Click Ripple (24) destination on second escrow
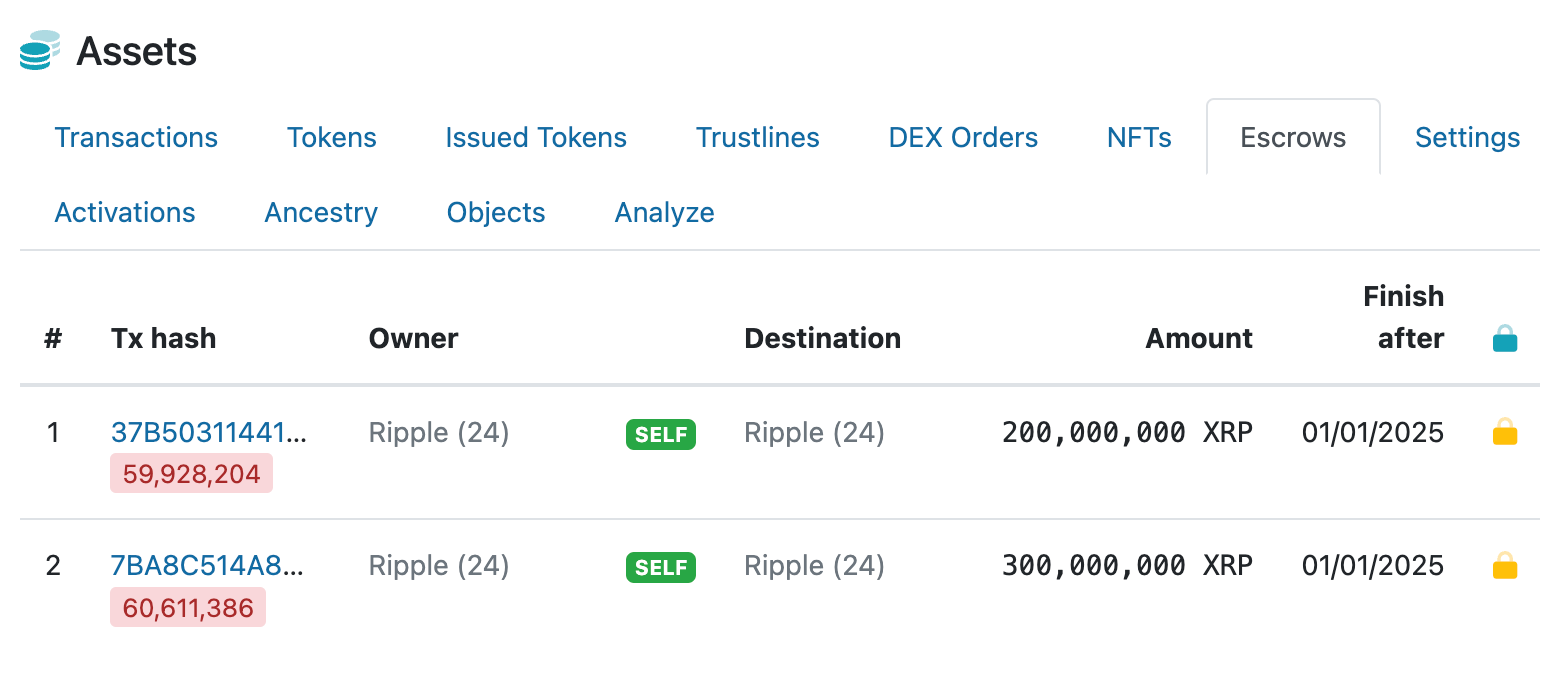This screenshot has height=676, width=1566. 814,565
